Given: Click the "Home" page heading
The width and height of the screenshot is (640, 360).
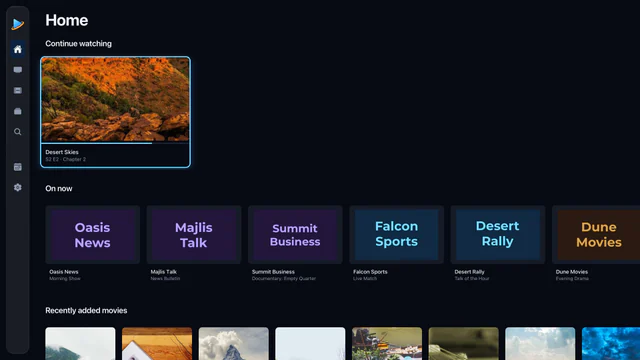Looking at the screenshot, I should point(67,20).
